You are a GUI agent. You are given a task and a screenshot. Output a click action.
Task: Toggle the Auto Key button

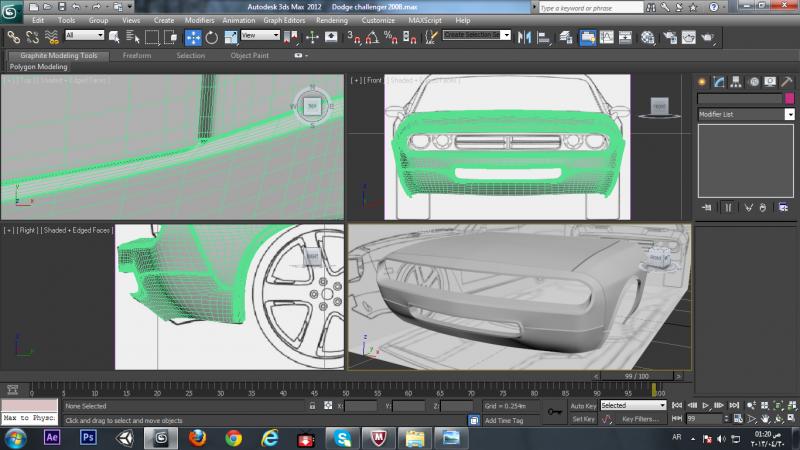[583, 406]
